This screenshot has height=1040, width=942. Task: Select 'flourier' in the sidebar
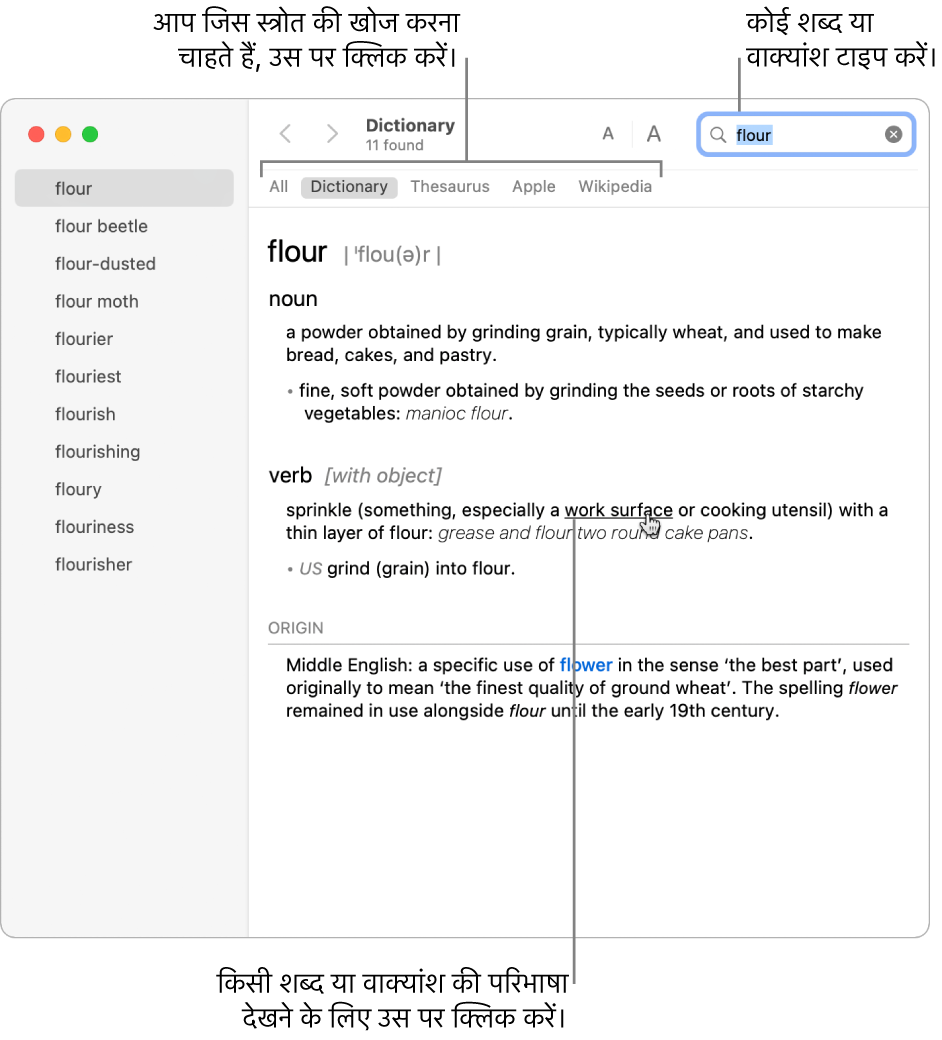[x=84, y=339]
